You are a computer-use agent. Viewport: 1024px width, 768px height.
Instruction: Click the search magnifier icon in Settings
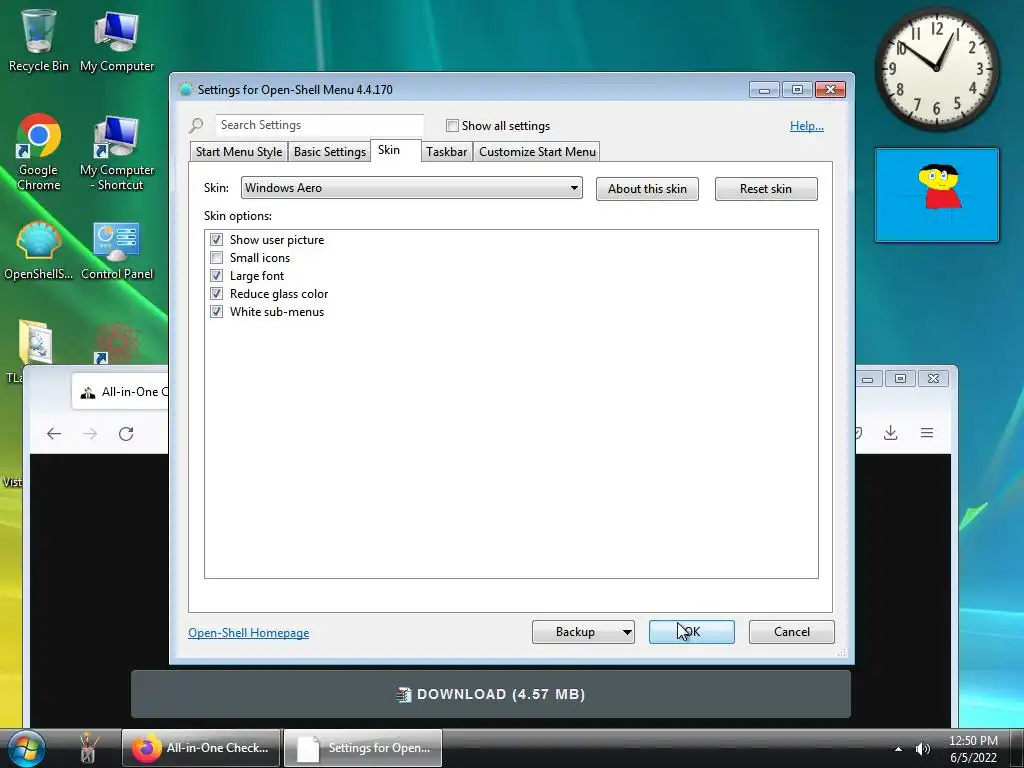click(196, 125)
